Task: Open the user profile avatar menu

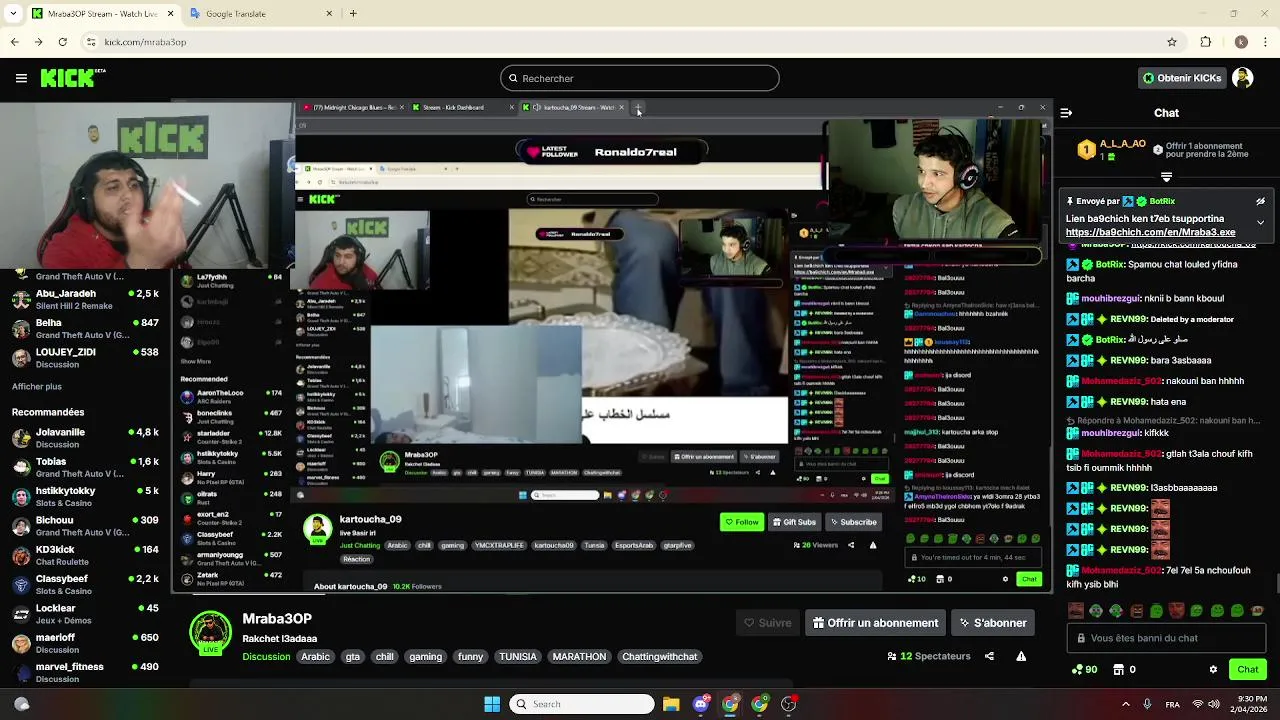Action: tap(1242, 78)
